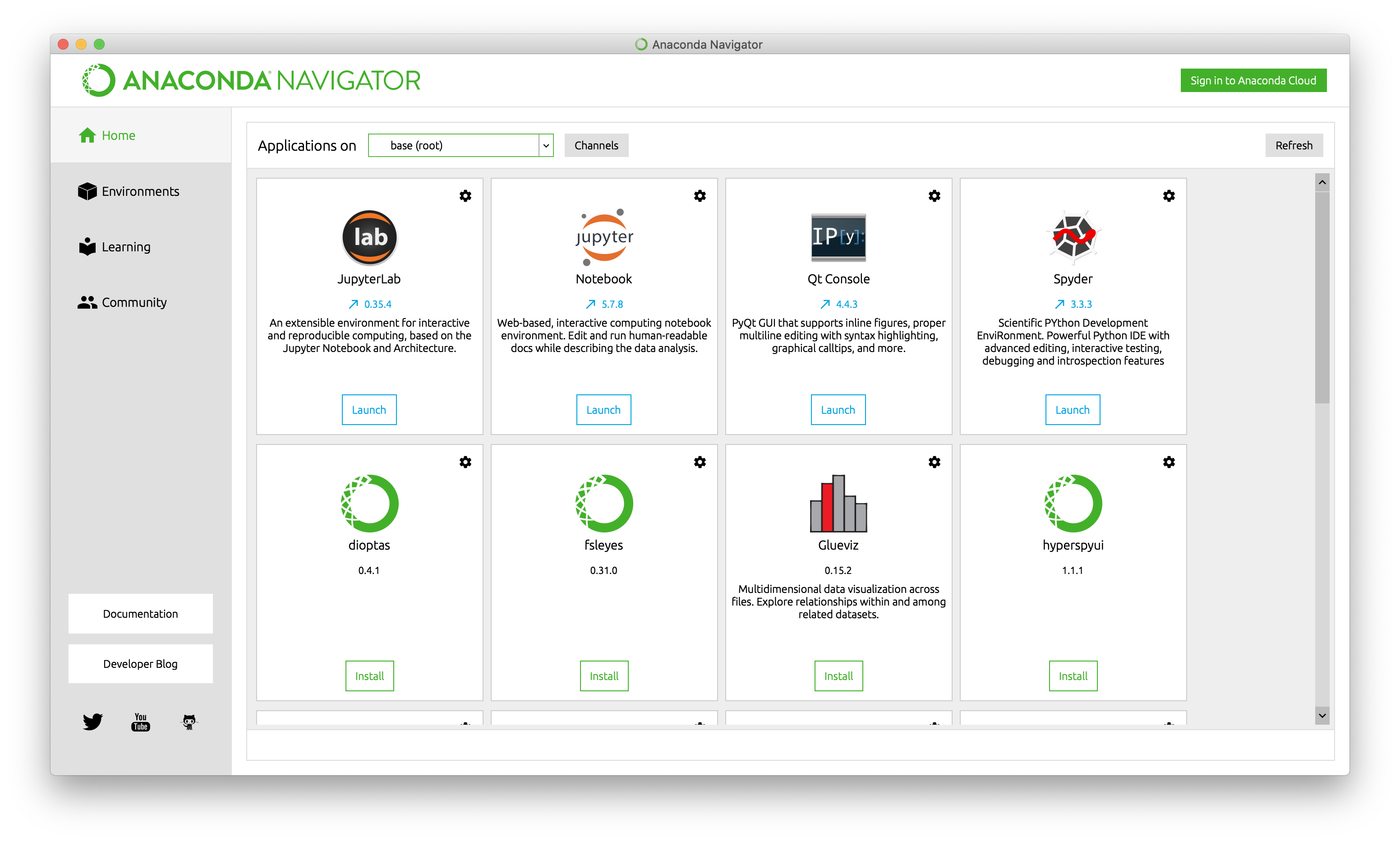Image resolution: width=1400 pixels, height=842 pixels.
Task: Open fsleyes tile gear dropdown menu
Action: [x=700, y=462]
